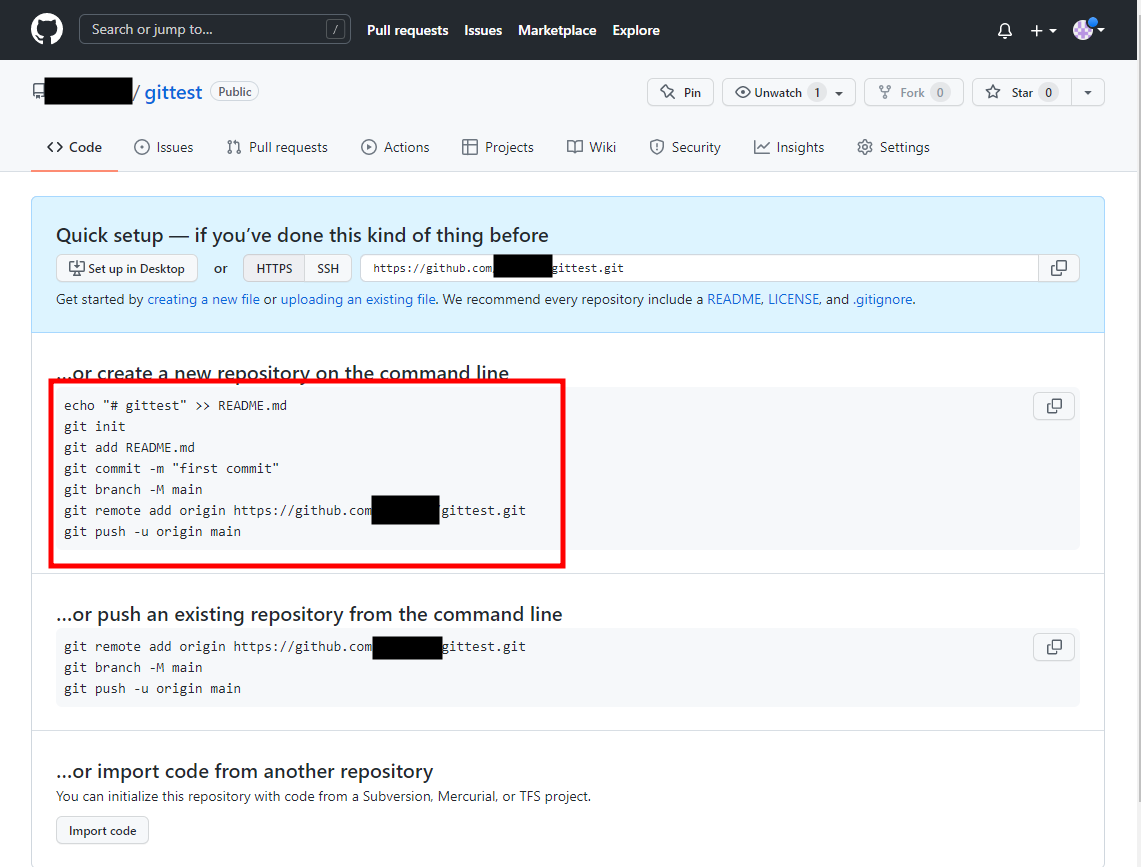Expand the plus create-new menu
1141x867 pixels.
[x=1043, y=31]
